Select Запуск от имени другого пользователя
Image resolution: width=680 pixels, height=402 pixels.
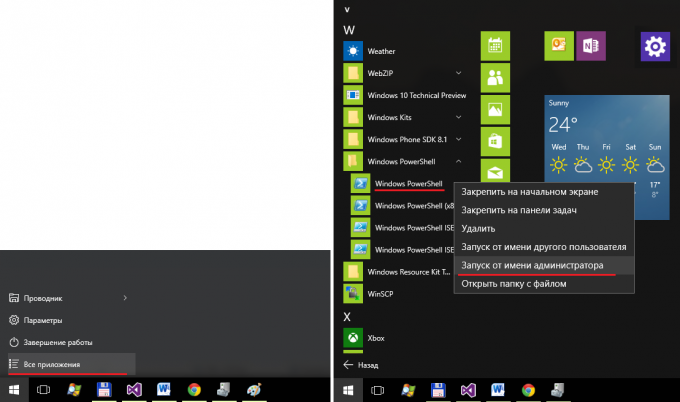tap(544, 247)
